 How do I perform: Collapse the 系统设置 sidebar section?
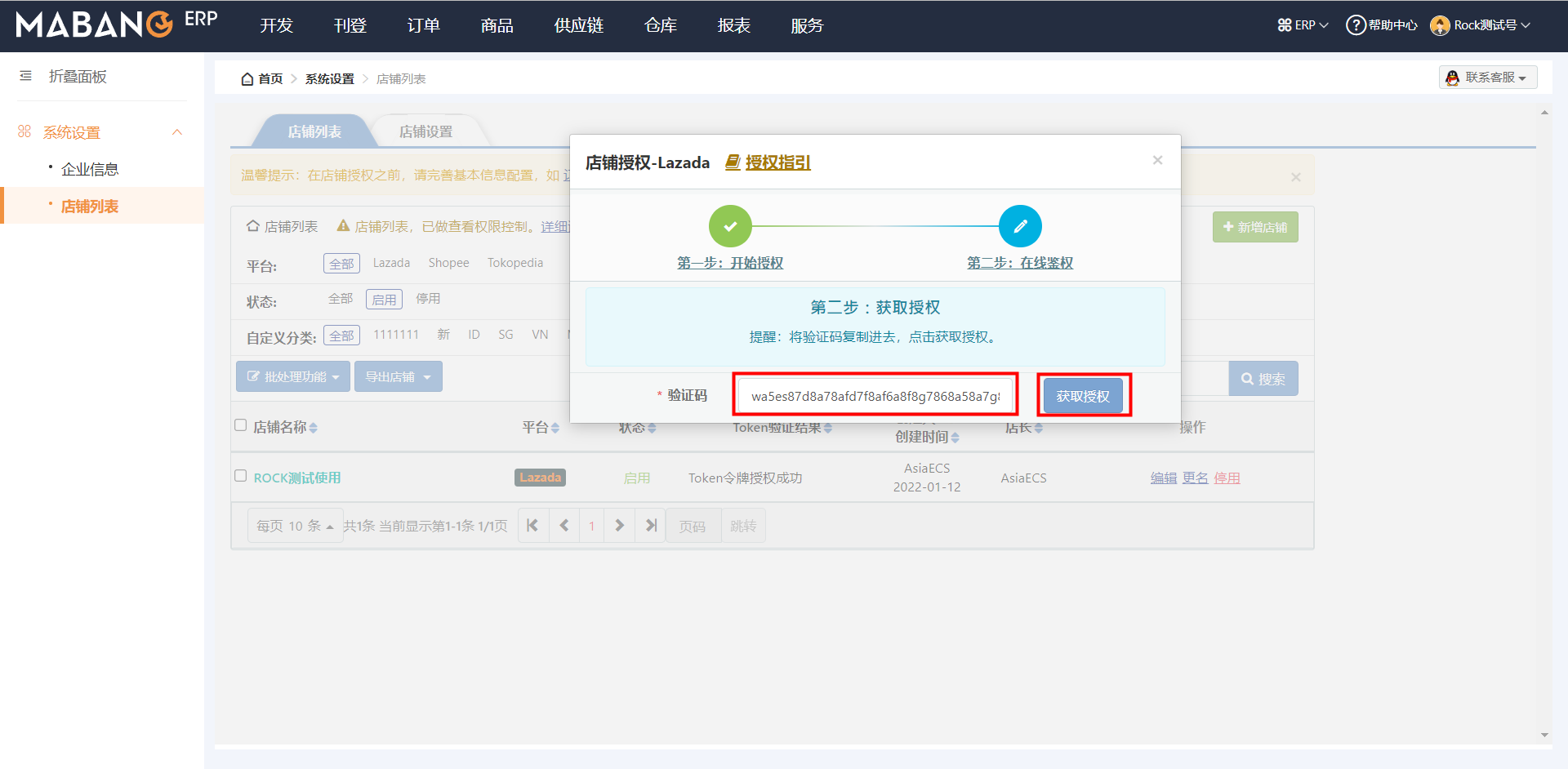[177, 132]
